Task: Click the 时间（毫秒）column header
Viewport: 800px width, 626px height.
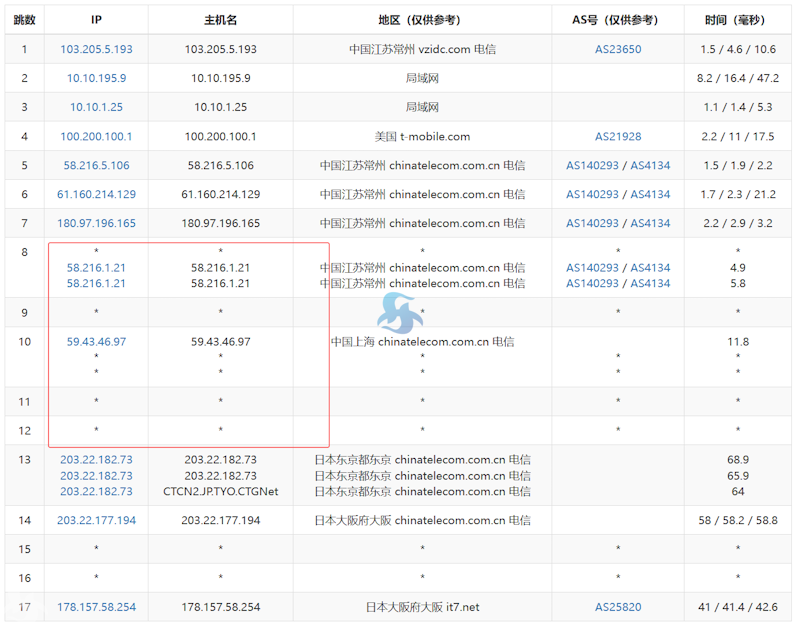Action: (x=738, y=20)
